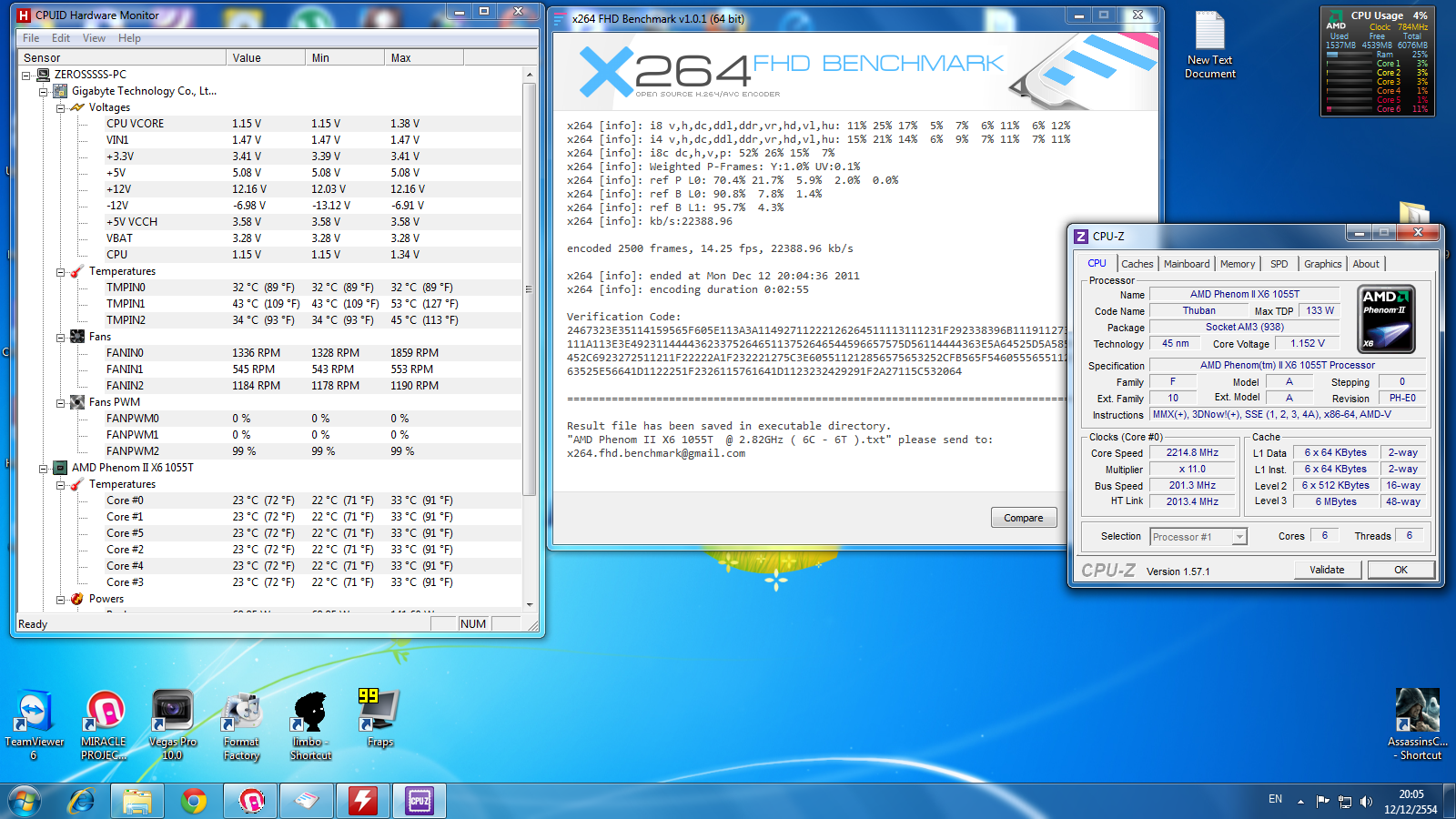1456x819 pixels.
Task: Click the Fraps desktop shortcut
Action: [379, 718]
